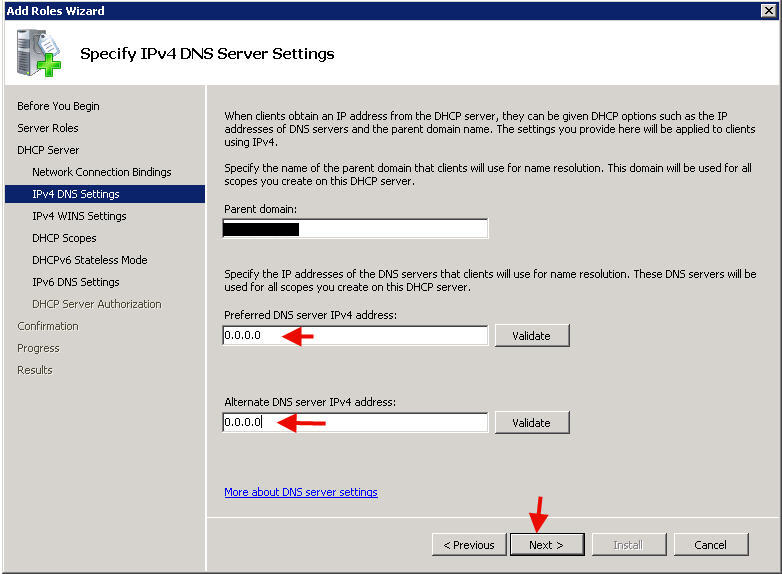Screen dimensions: 782x574
Task: Click the Previous button
Action: (x=469, y=545)
